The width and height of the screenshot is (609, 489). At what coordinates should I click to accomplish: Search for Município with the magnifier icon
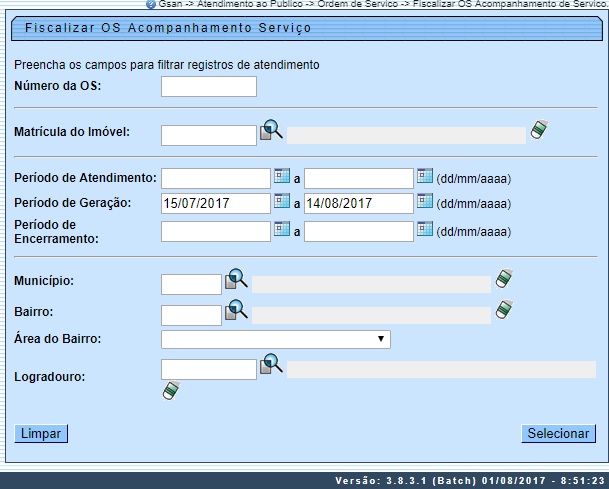click(x=236, y=278)
